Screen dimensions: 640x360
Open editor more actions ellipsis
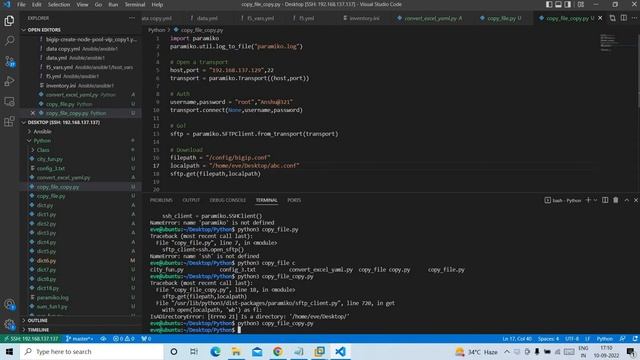[634, 18]
